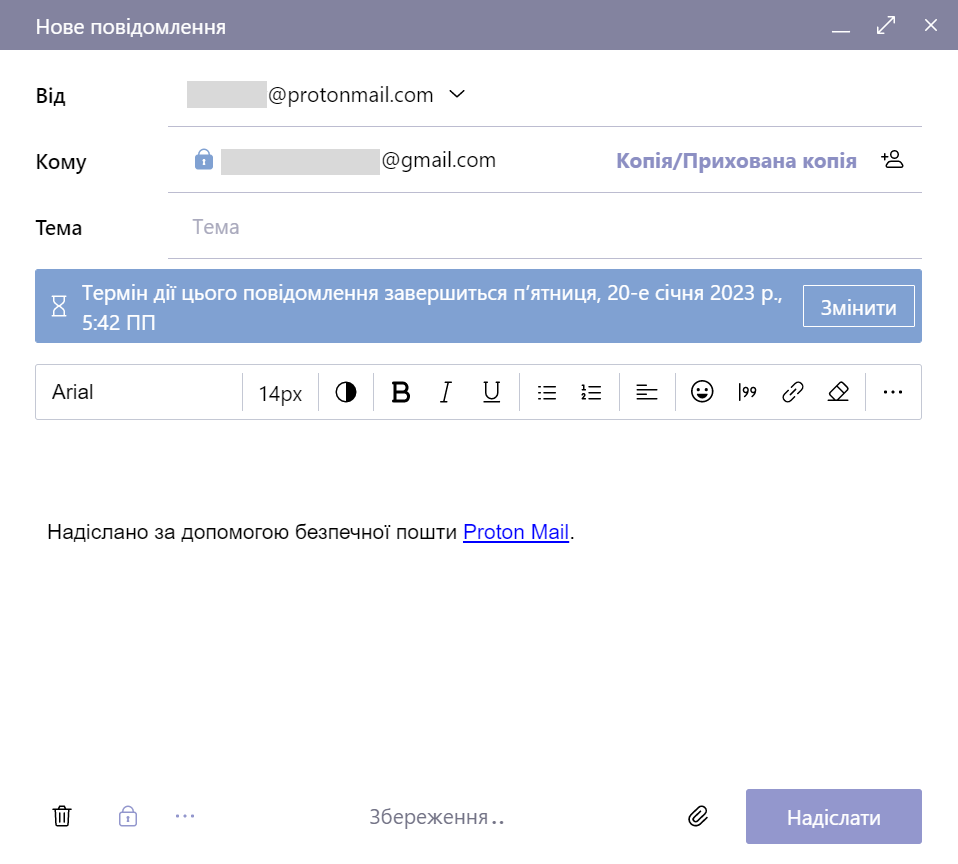
Task: Insert blockquote from toolbar
Action: coord(747,392)
